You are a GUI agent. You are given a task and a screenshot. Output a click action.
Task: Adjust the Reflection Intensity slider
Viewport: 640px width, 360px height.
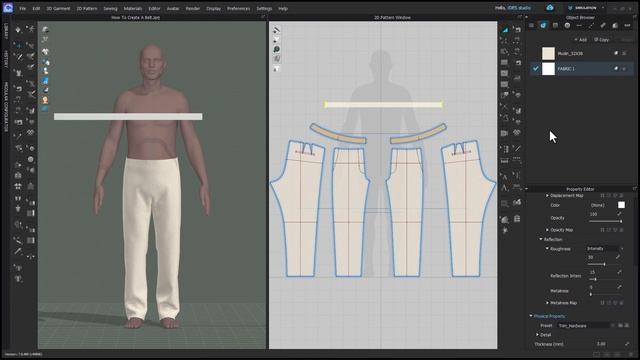pos(605,279)
